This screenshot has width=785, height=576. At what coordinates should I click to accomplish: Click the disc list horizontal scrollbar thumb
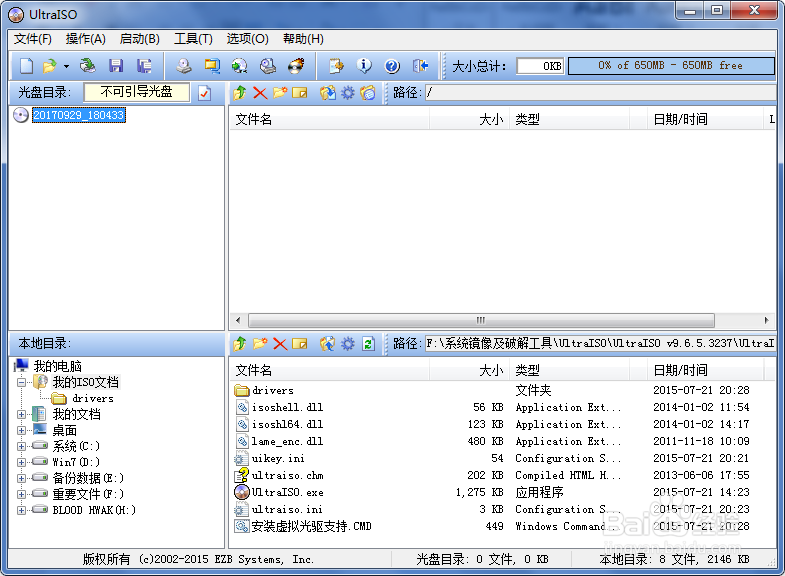(481, 320)
